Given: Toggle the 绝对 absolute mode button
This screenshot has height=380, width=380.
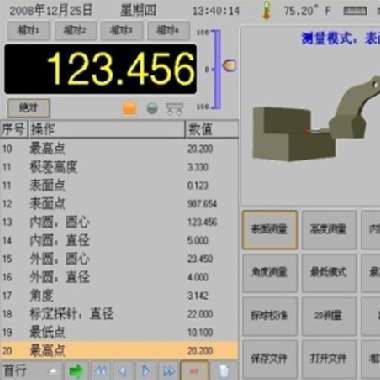Looking at the screenshot, I should point(29,108).
